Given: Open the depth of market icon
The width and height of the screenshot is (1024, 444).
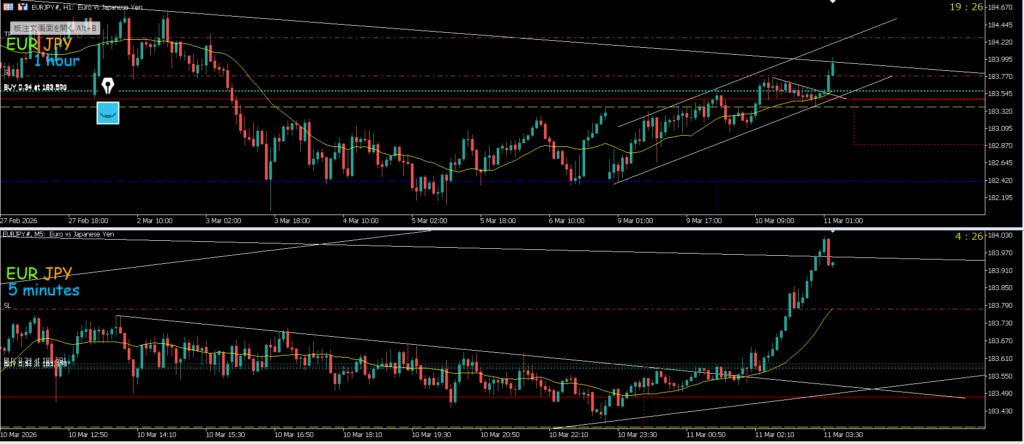Looking at the screenshot, I should pyautogui.click(x=23, y=5).
